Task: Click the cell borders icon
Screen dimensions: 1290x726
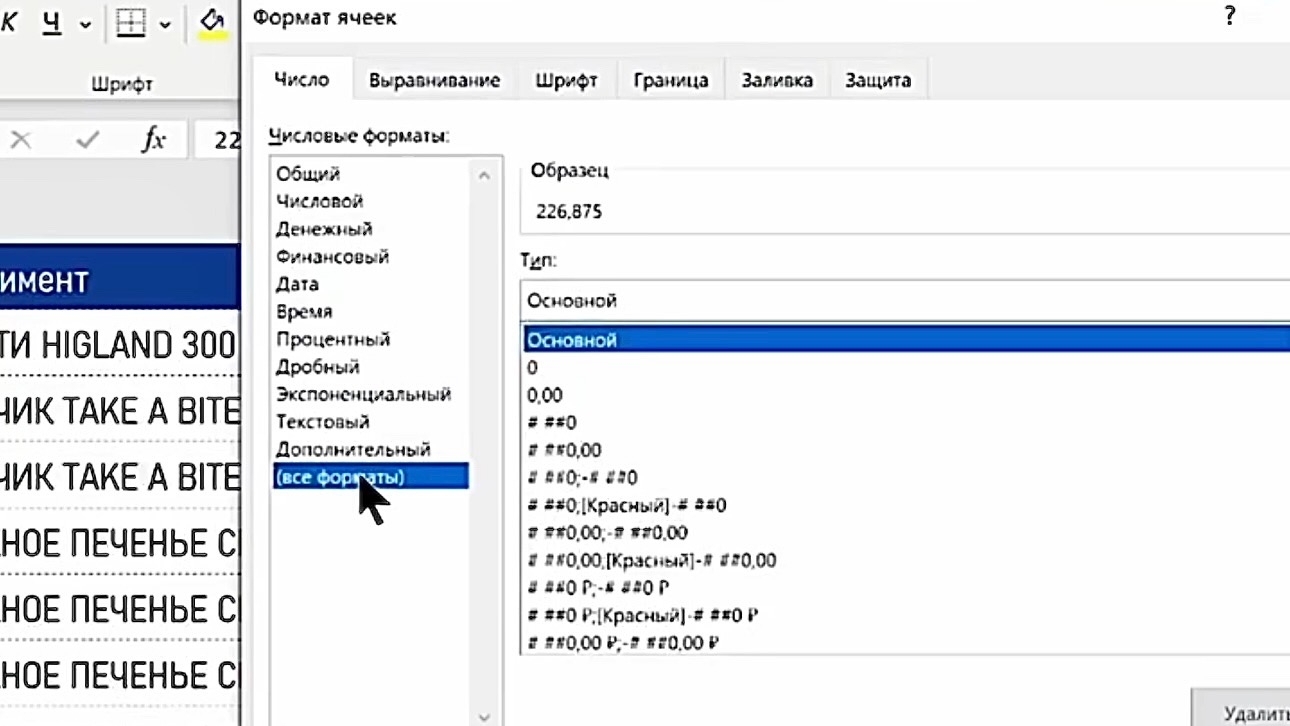Action: click(131, 23)
